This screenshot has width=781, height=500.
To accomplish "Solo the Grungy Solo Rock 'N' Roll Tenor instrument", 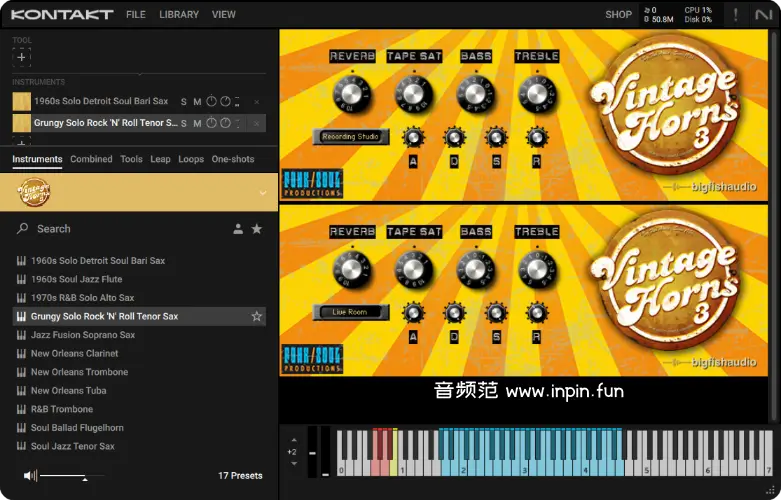I will 184,123.
